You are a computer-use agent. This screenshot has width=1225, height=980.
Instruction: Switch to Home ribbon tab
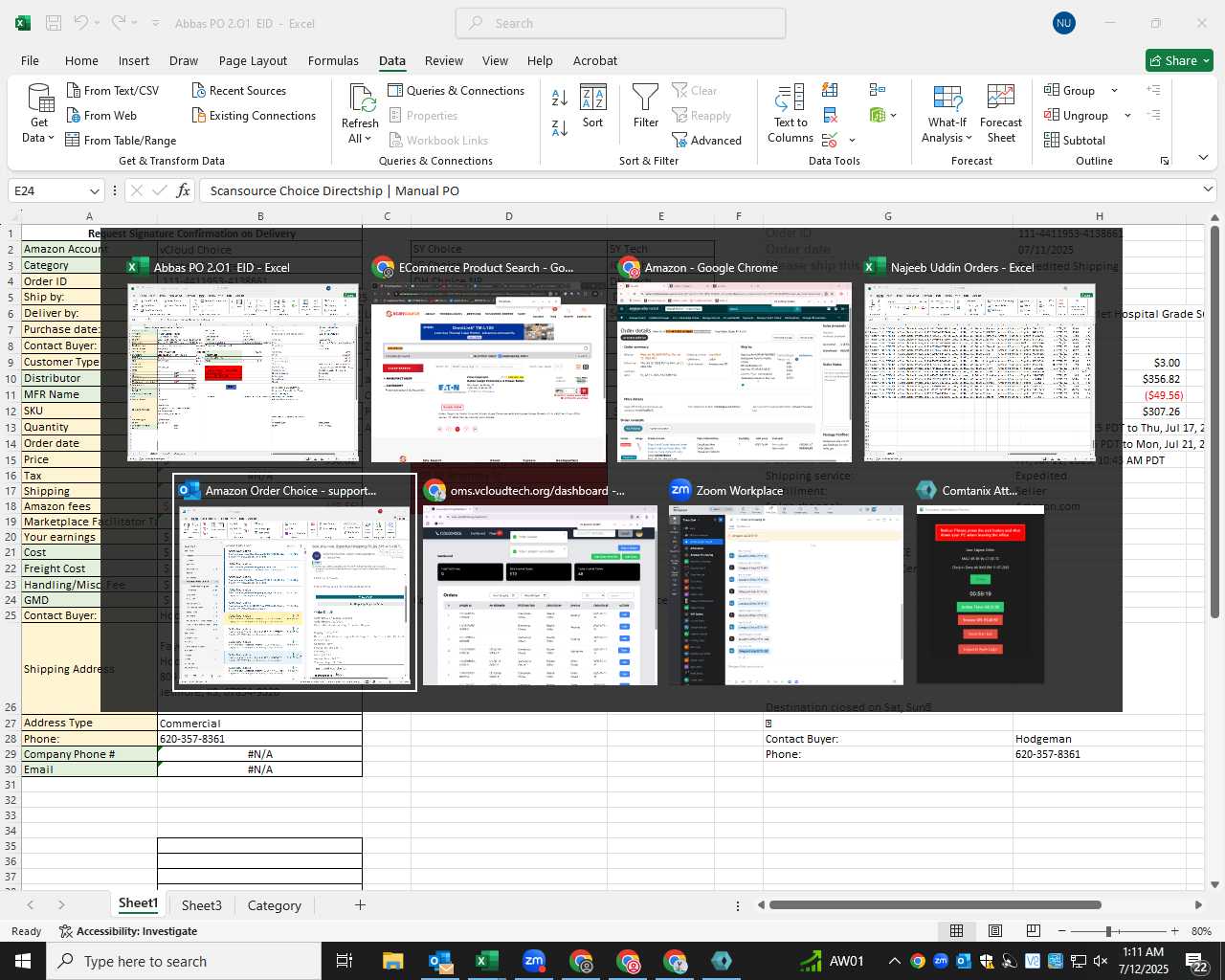(x=81, y=60)
